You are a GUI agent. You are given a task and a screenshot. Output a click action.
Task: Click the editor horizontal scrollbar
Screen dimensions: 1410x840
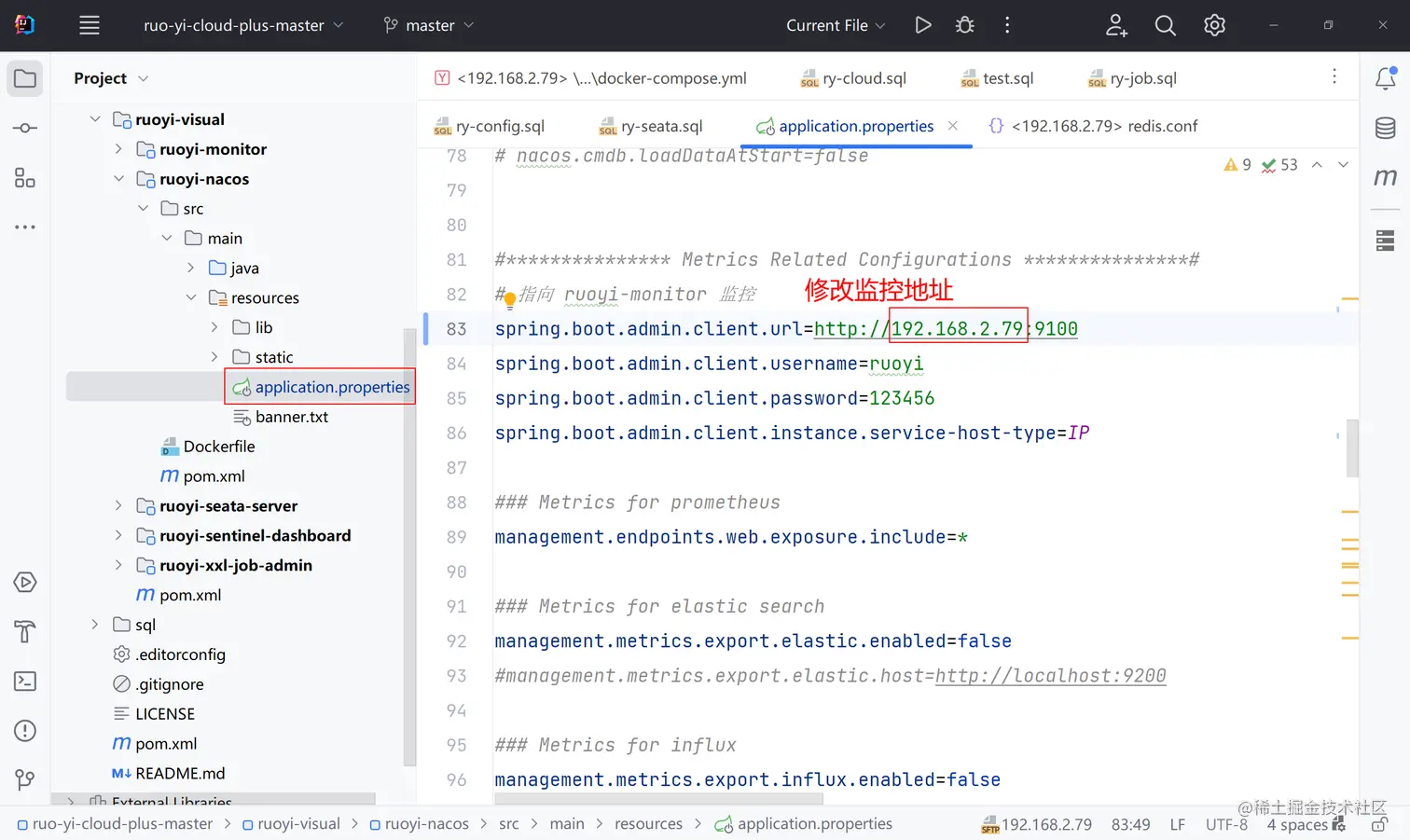pyautogui.click(x=658, y=799)
